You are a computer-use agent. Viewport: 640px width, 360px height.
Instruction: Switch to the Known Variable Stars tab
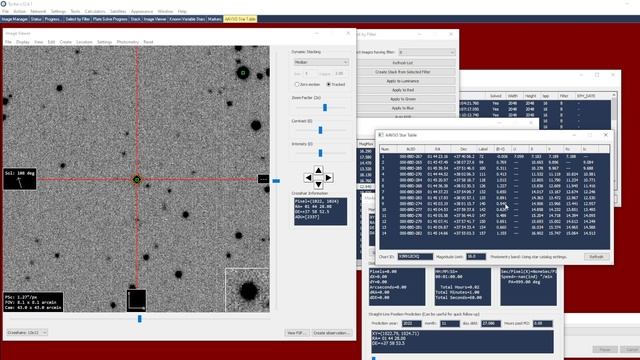click(x=187, y=19)
